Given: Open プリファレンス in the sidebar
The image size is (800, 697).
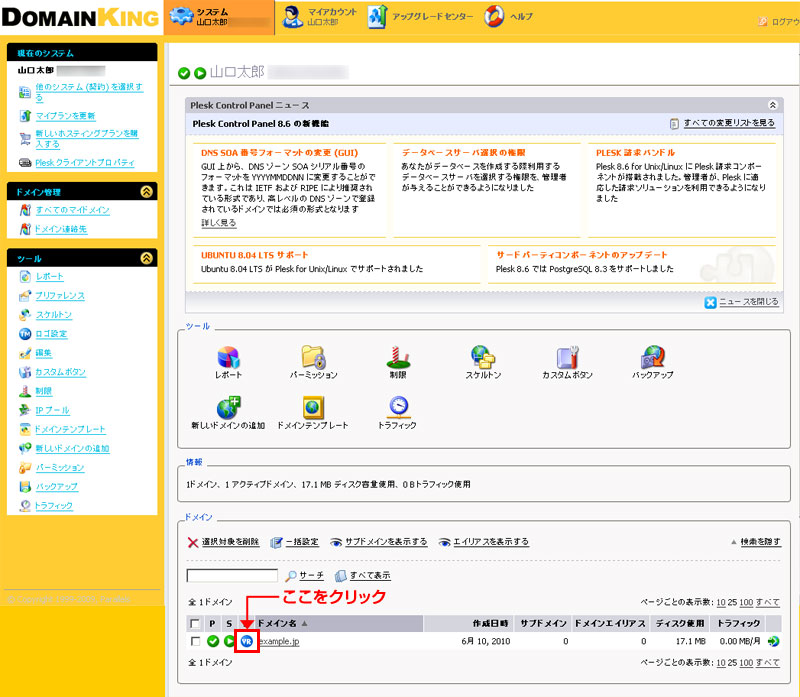Looking at the screenshot, I should (x=60, y=296).
